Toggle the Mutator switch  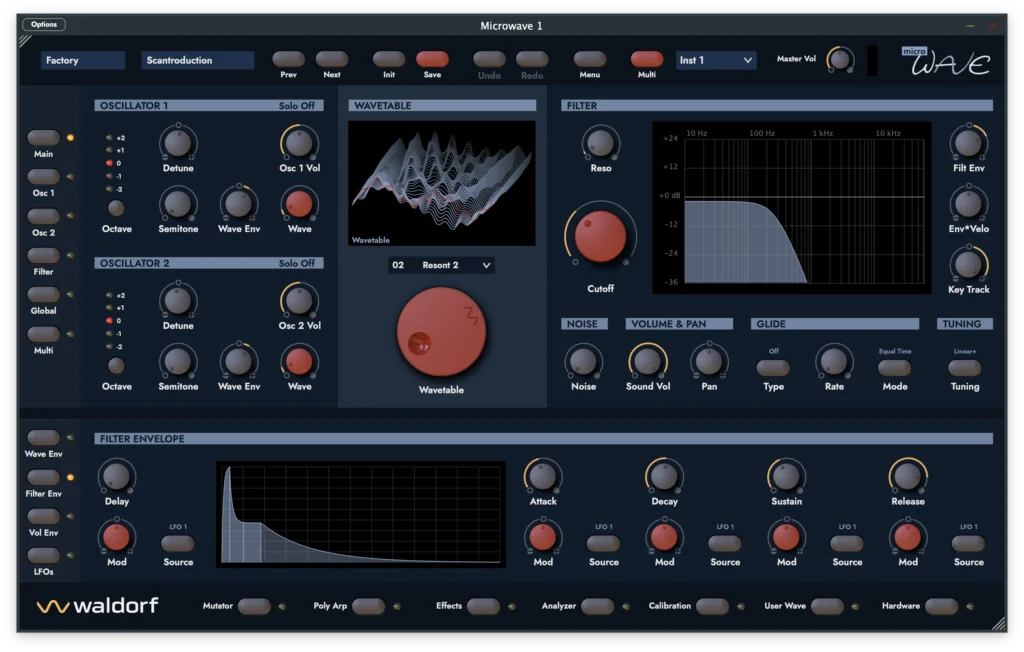pos(255,606)
